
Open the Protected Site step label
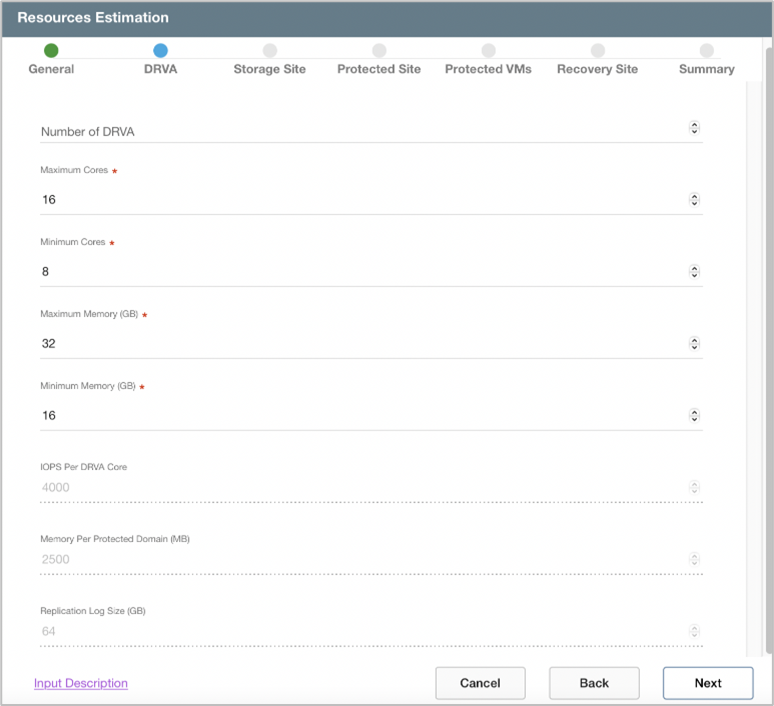pos(379,69)
